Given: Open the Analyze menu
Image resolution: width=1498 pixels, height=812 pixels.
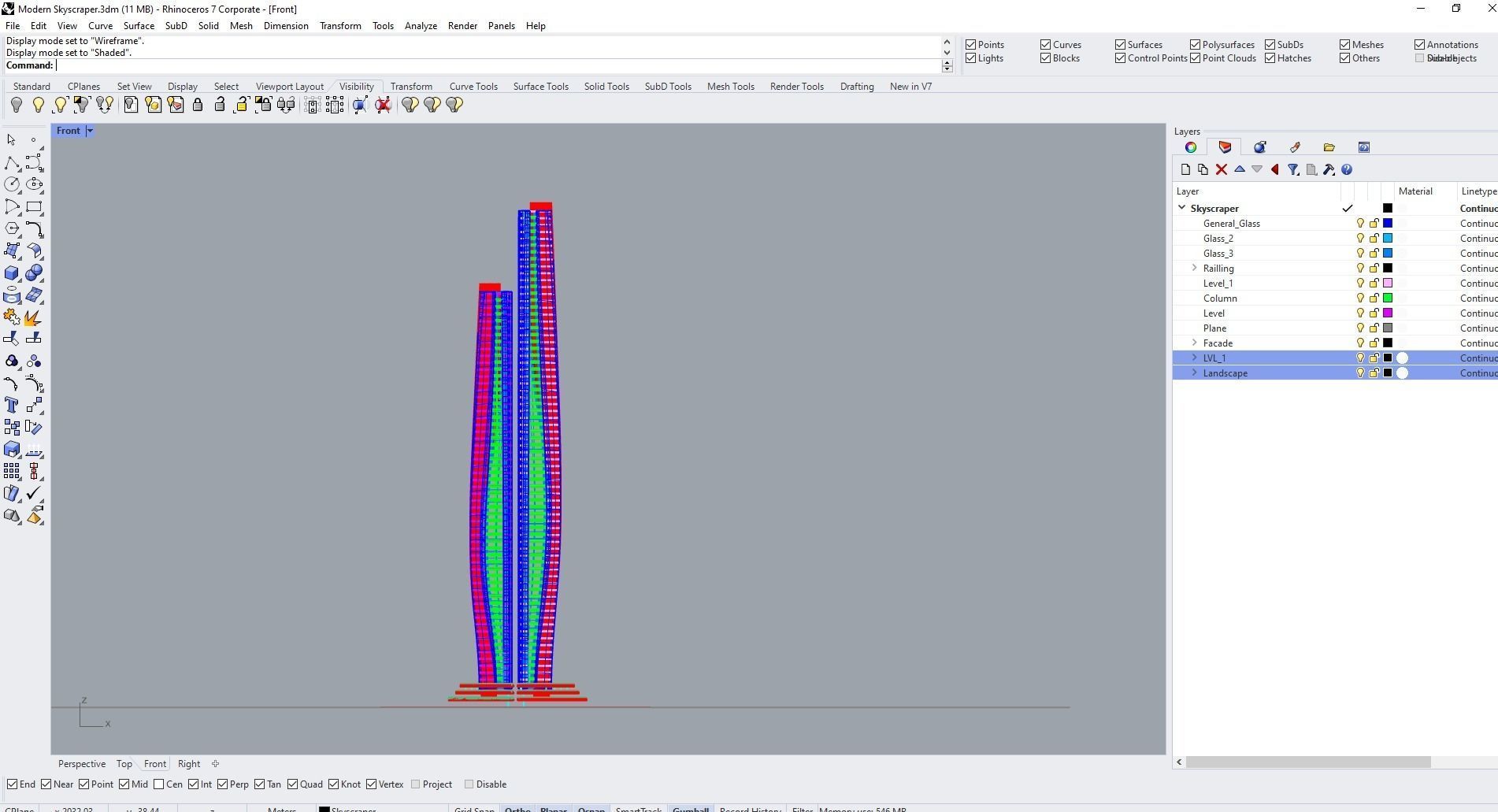Looking at the screenshot, I should tap(421, 26).
